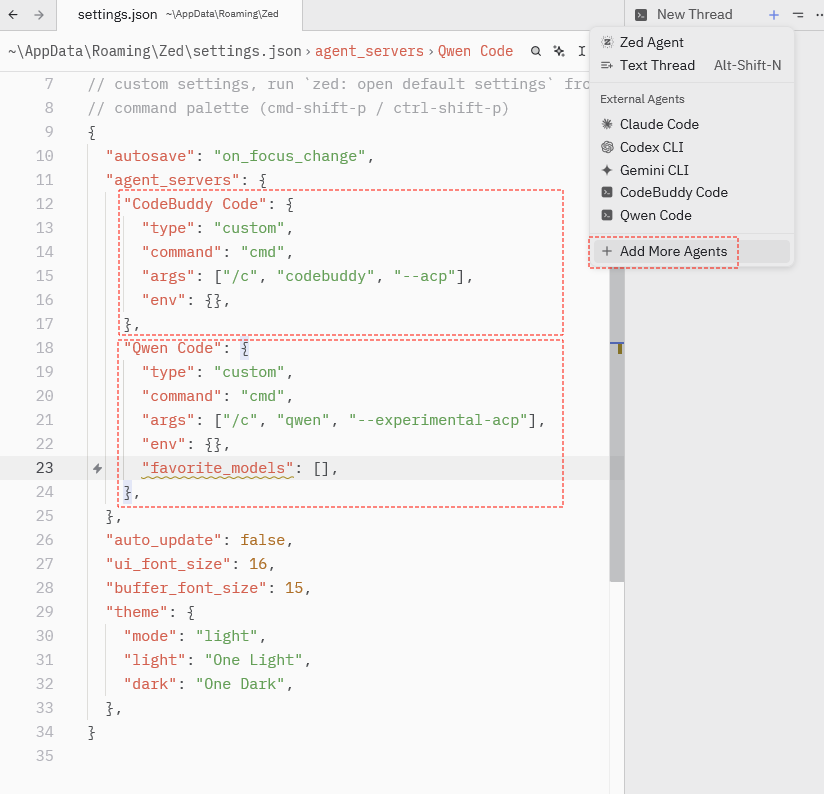
Task: Click the "codebuddy" argument string
Action: 325,276
